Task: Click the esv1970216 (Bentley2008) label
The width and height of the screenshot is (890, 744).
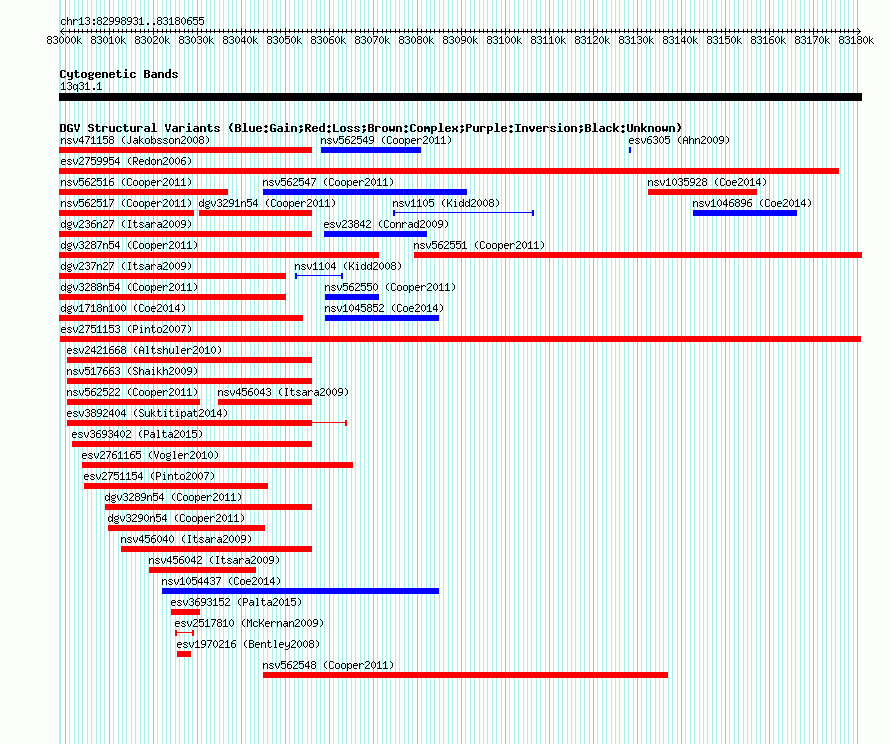Action: pyautogui.click(x=248, y=644)
